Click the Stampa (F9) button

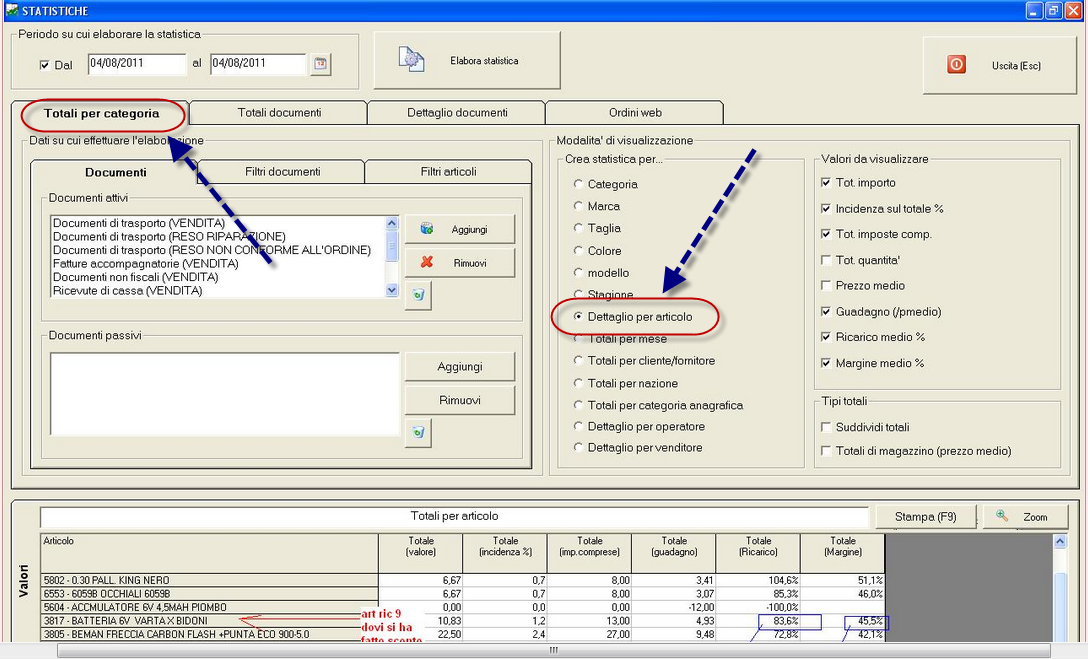click(x=925, y=517)
